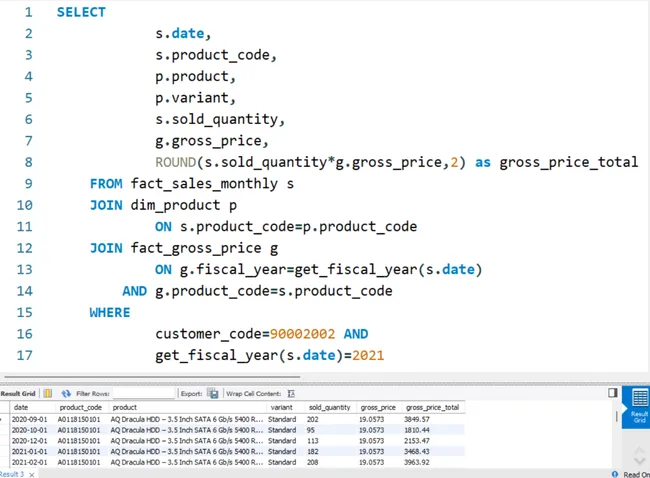650x478 pixels.
Task: Select gross price total cell 3963.92
Action: 417,462
